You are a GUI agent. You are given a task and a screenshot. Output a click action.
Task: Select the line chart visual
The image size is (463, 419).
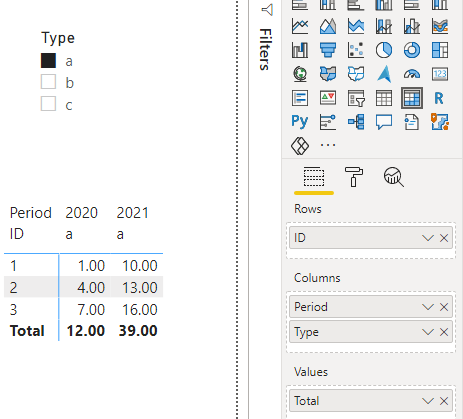[x=300, y=26]
